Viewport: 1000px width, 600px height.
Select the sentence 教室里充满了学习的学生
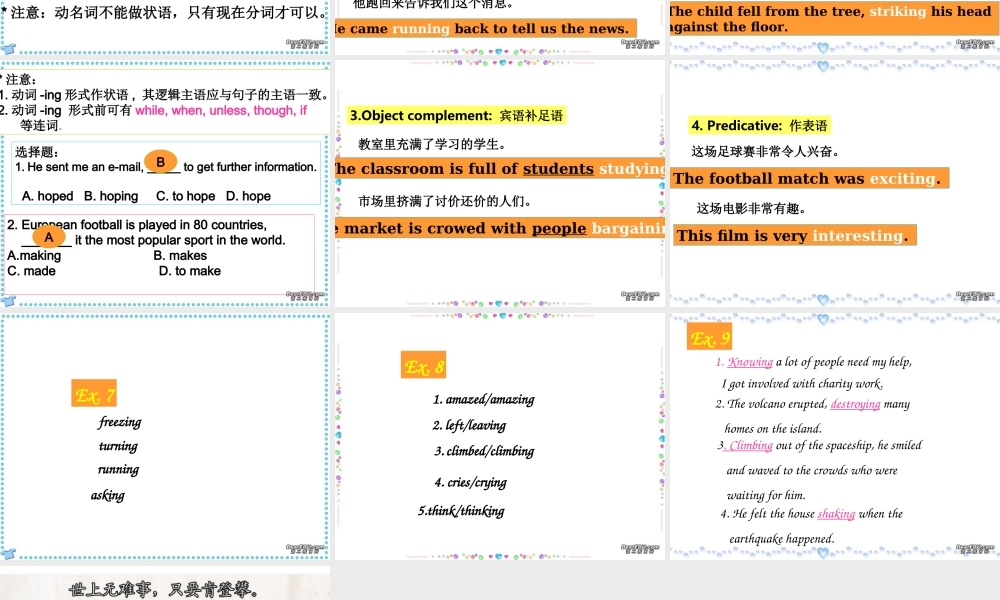click(432, 144)
